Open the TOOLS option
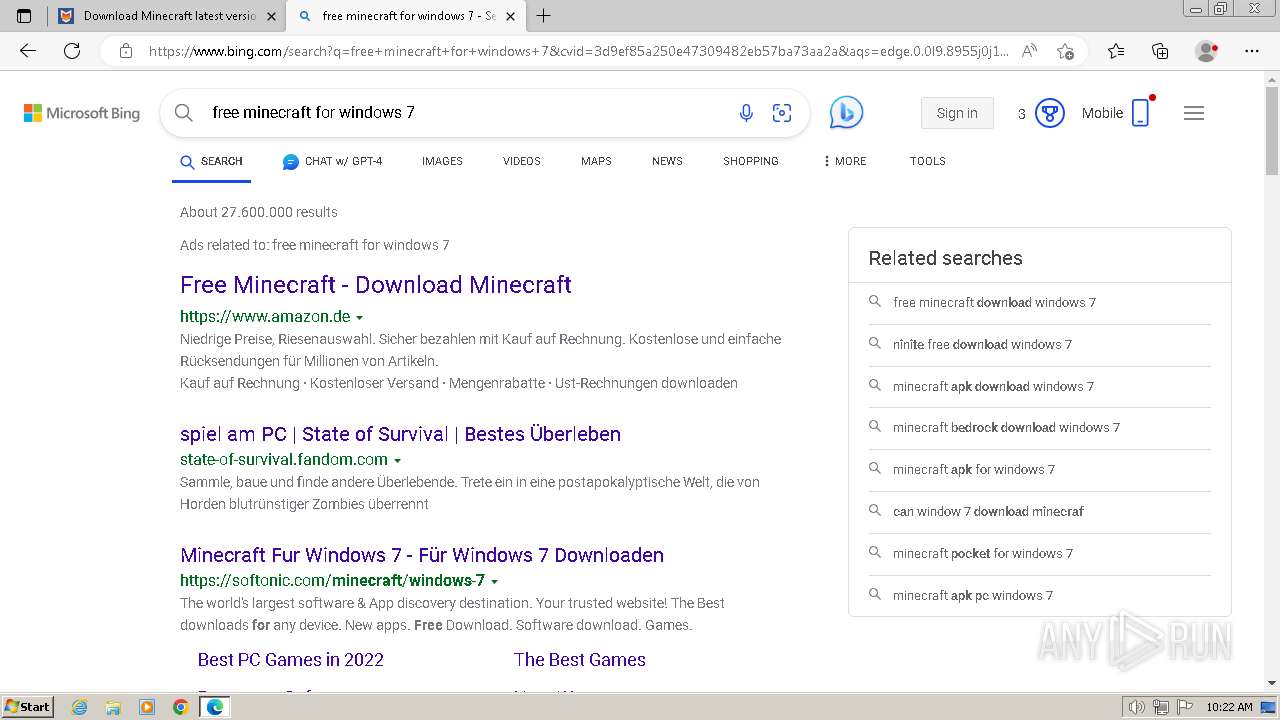This screenshot has height=720, width=1280. (x=928, y=161)
